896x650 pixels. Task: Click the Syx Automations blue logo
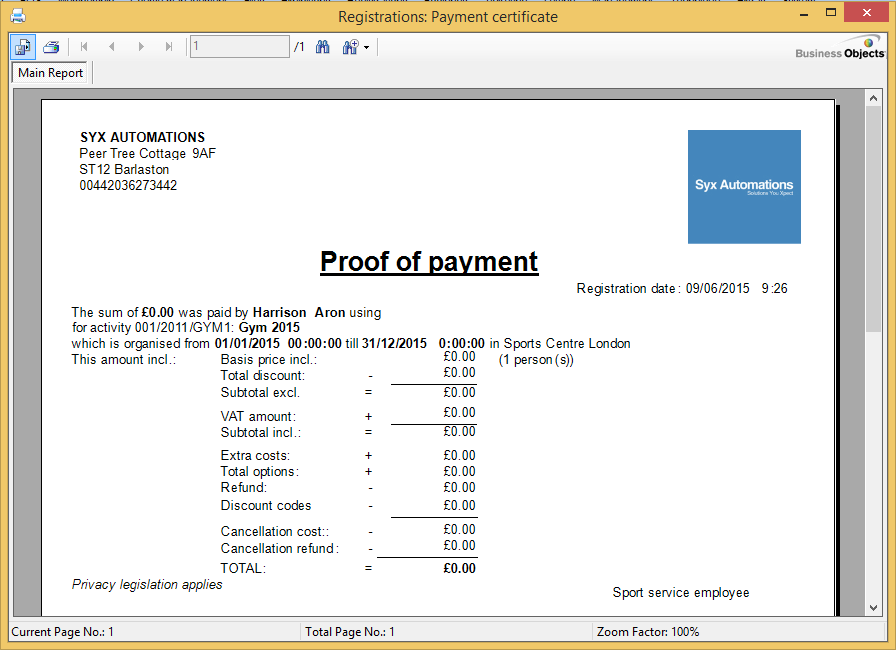pos(744,186)
